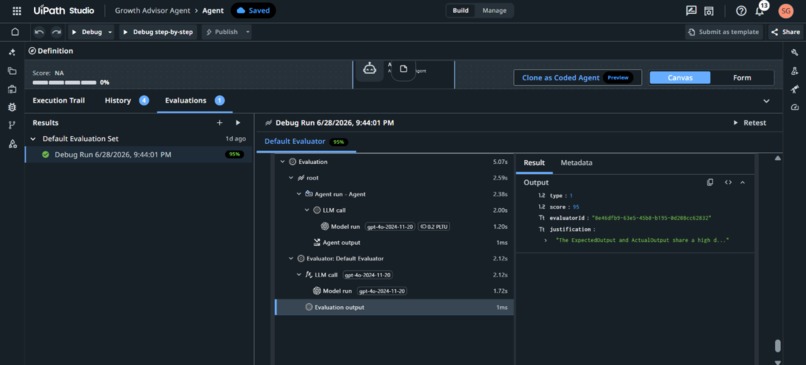Open the snapshot icon beside feedback
Viewport: 806px width, 365px height.
click(709, 11)
